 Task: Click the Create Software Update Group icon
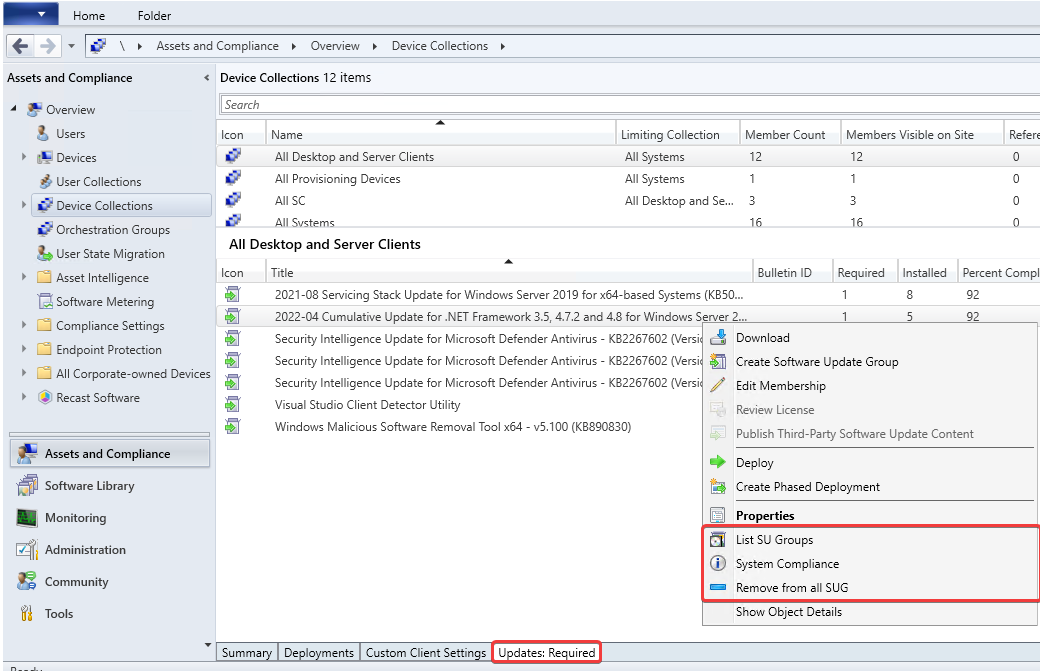point(718,361)
